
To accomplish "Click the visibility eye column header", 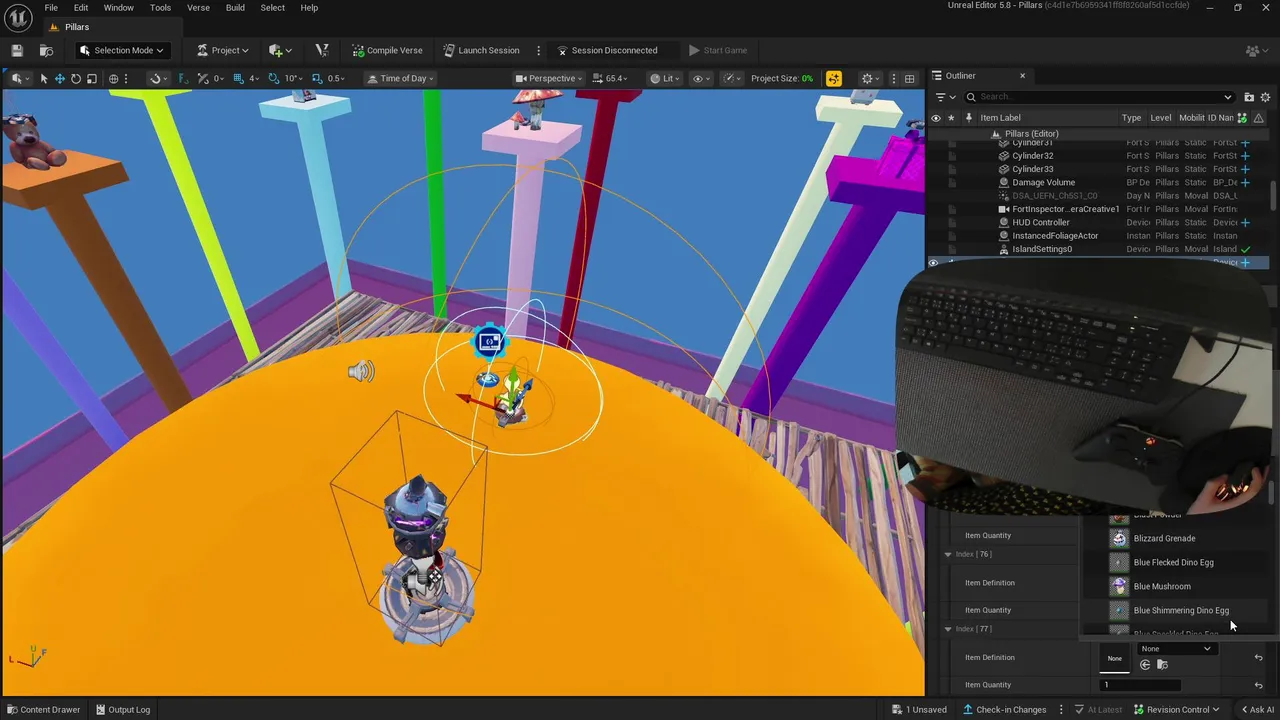I will coord(936,118).
